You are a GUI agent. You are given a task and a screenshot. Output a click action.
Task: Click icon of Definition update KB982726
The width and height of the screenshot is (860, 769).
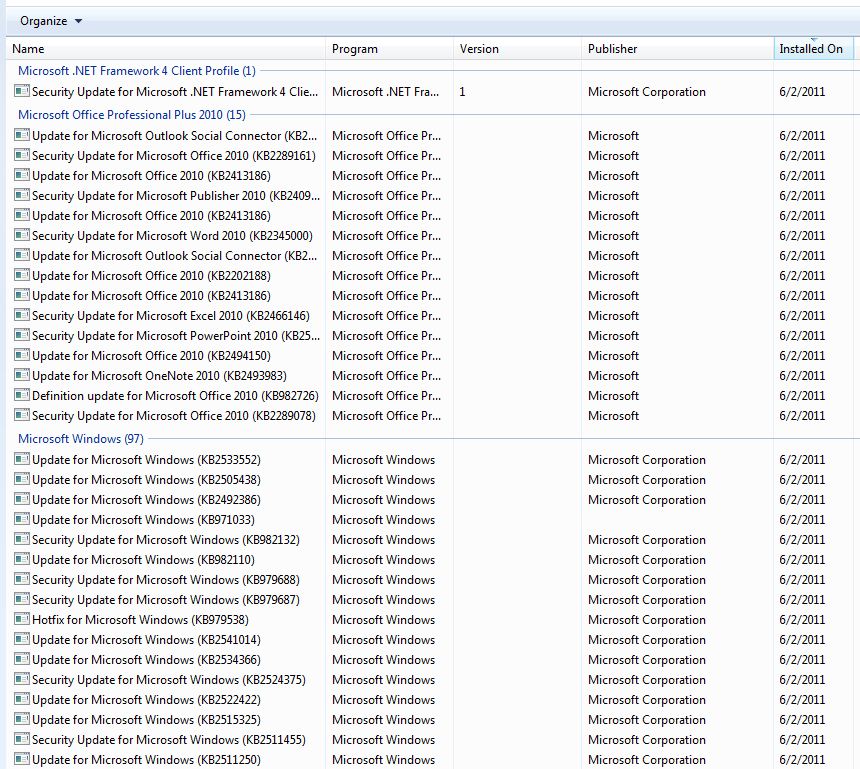21,395
